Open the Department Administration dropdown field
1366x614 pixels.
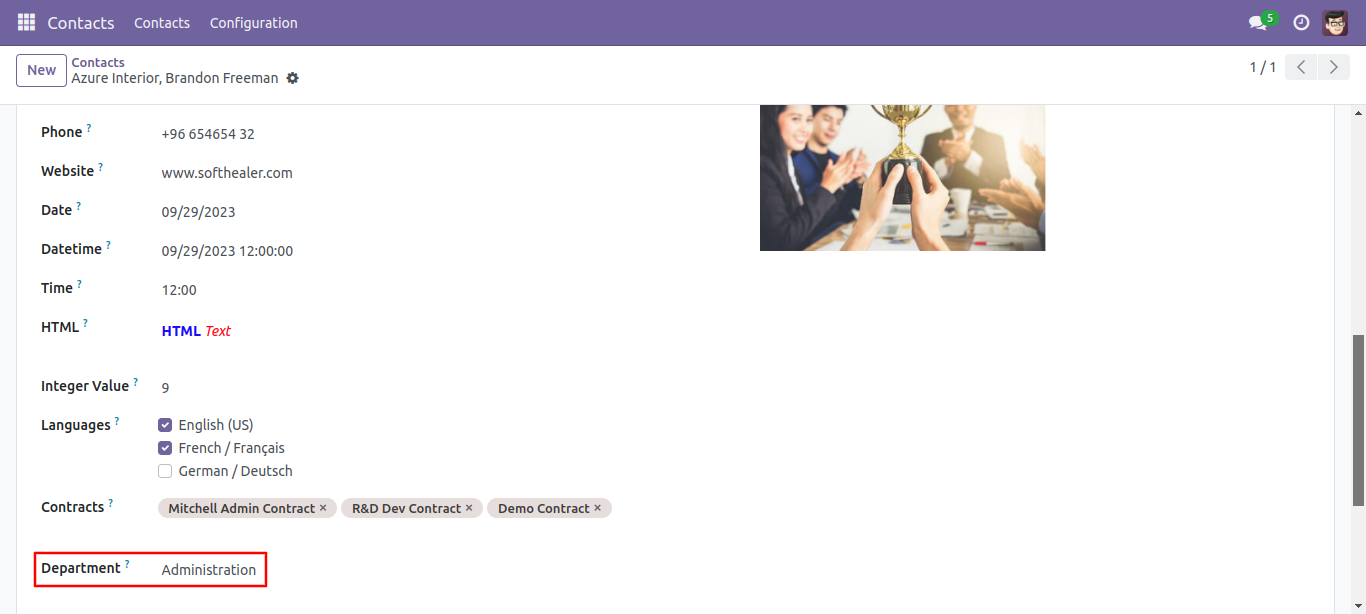tap(209, 570)
